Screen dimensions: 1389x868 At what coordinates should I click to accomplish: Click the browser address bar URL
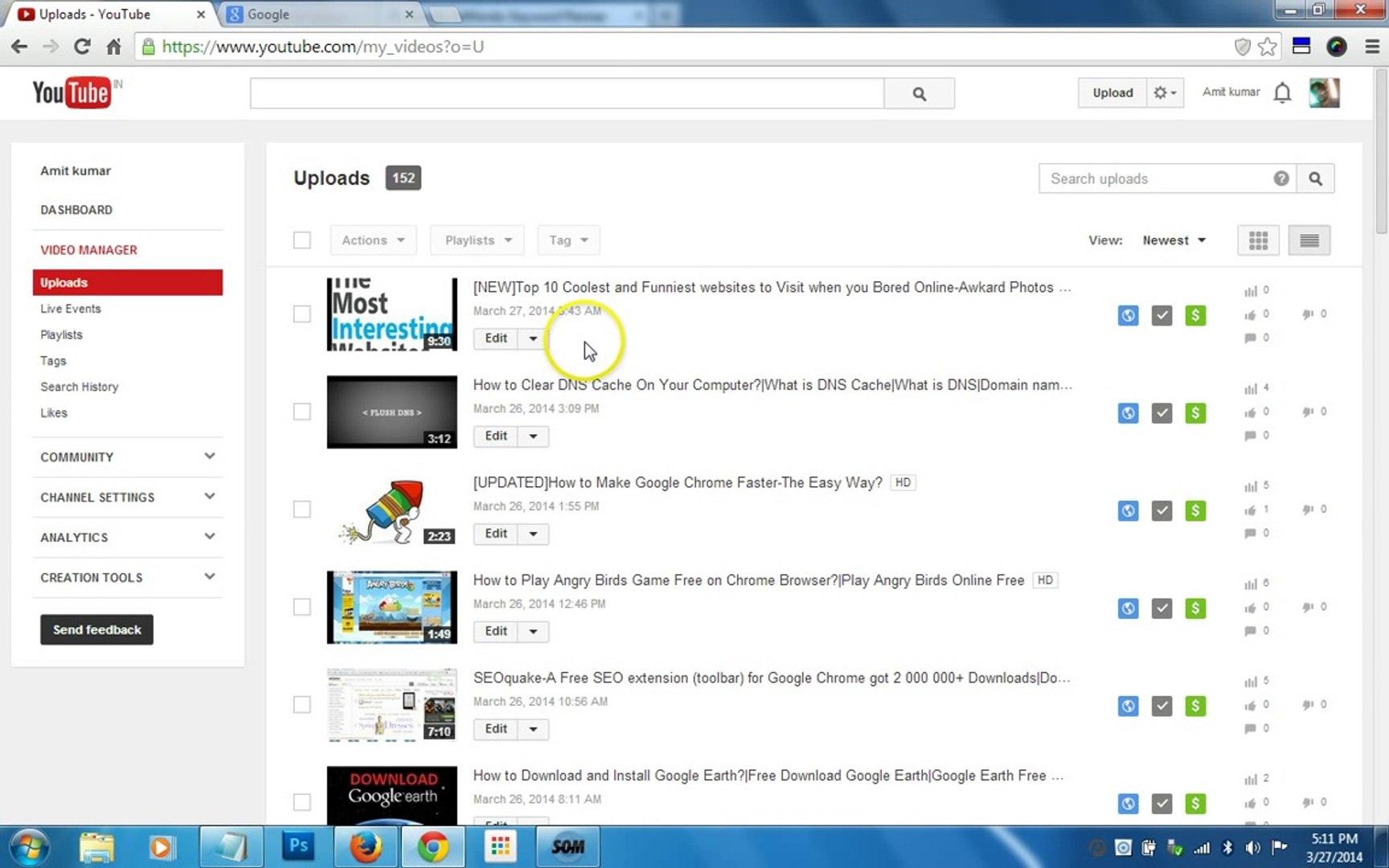(x=323, y=47)
